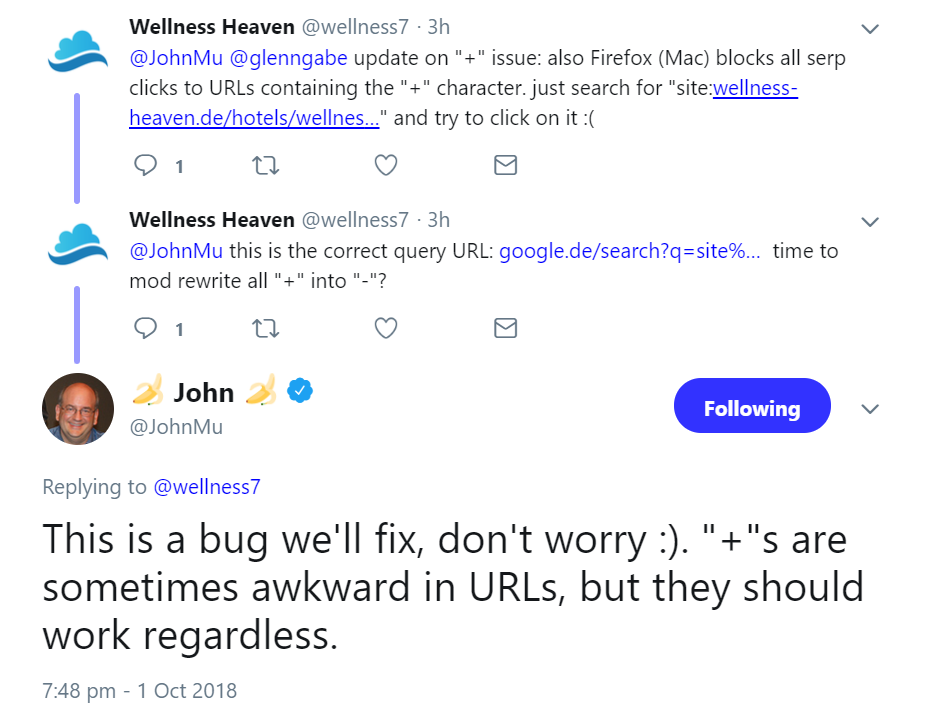Open @wellness7 in Replying to line
The height and width of the screenshot is (716, 931).
206,487
